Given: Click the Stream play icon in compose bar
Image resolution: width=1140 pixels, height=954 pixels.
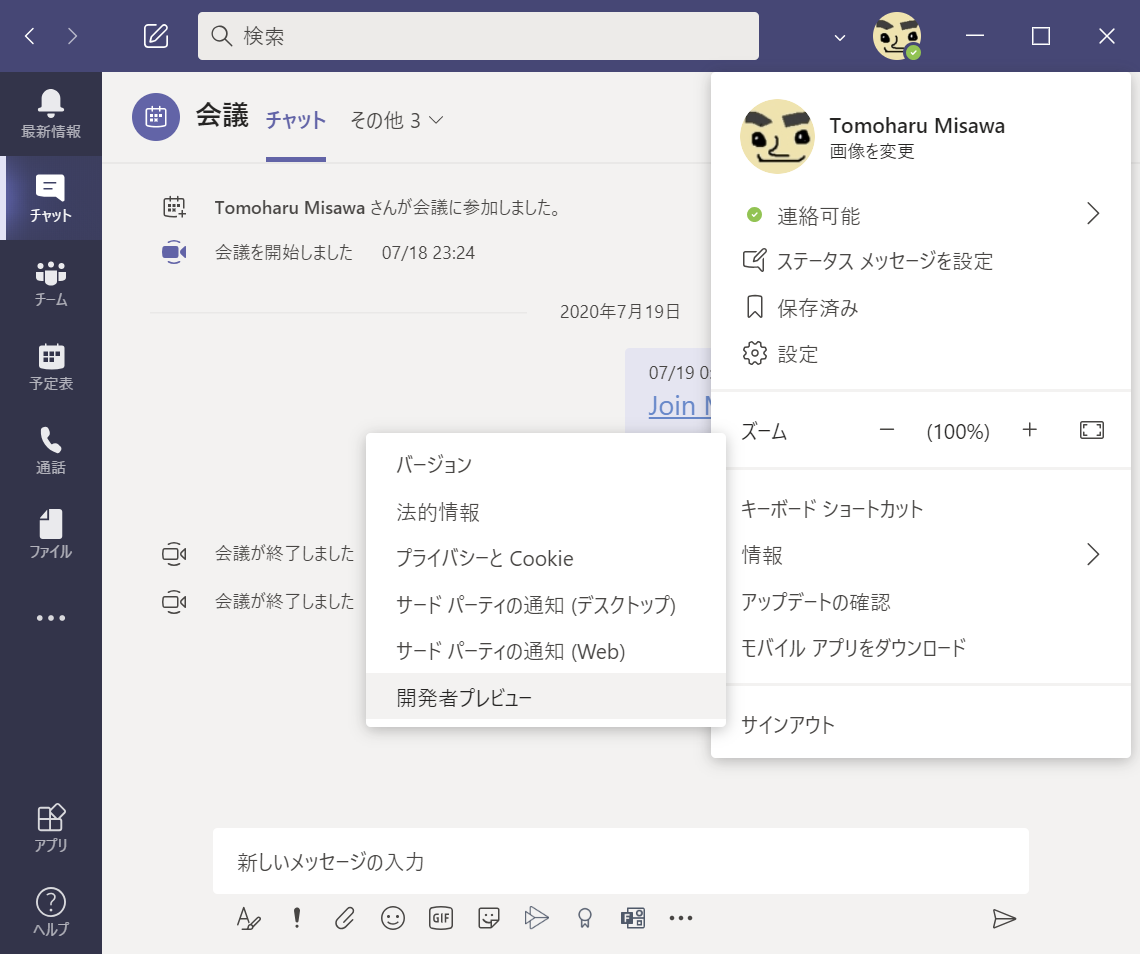Looking at the screenshot, I should [537, 918].
